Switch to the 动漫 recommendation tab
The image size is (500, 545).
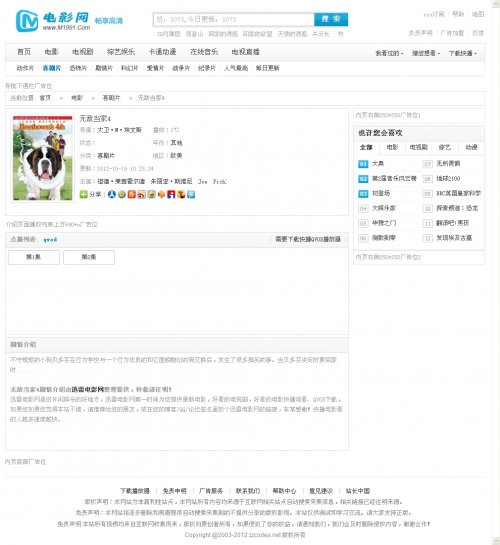471,147
